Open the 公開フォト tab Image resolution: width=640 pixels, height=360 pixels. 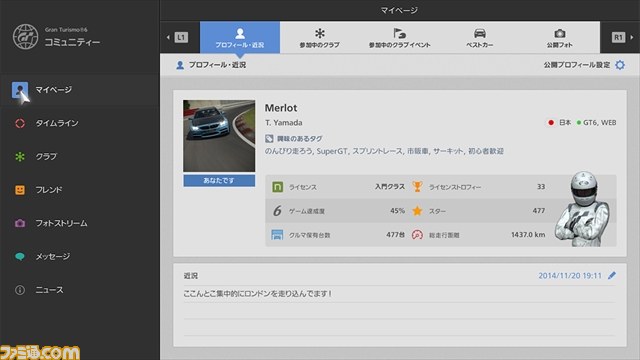(x=560, y=38)
